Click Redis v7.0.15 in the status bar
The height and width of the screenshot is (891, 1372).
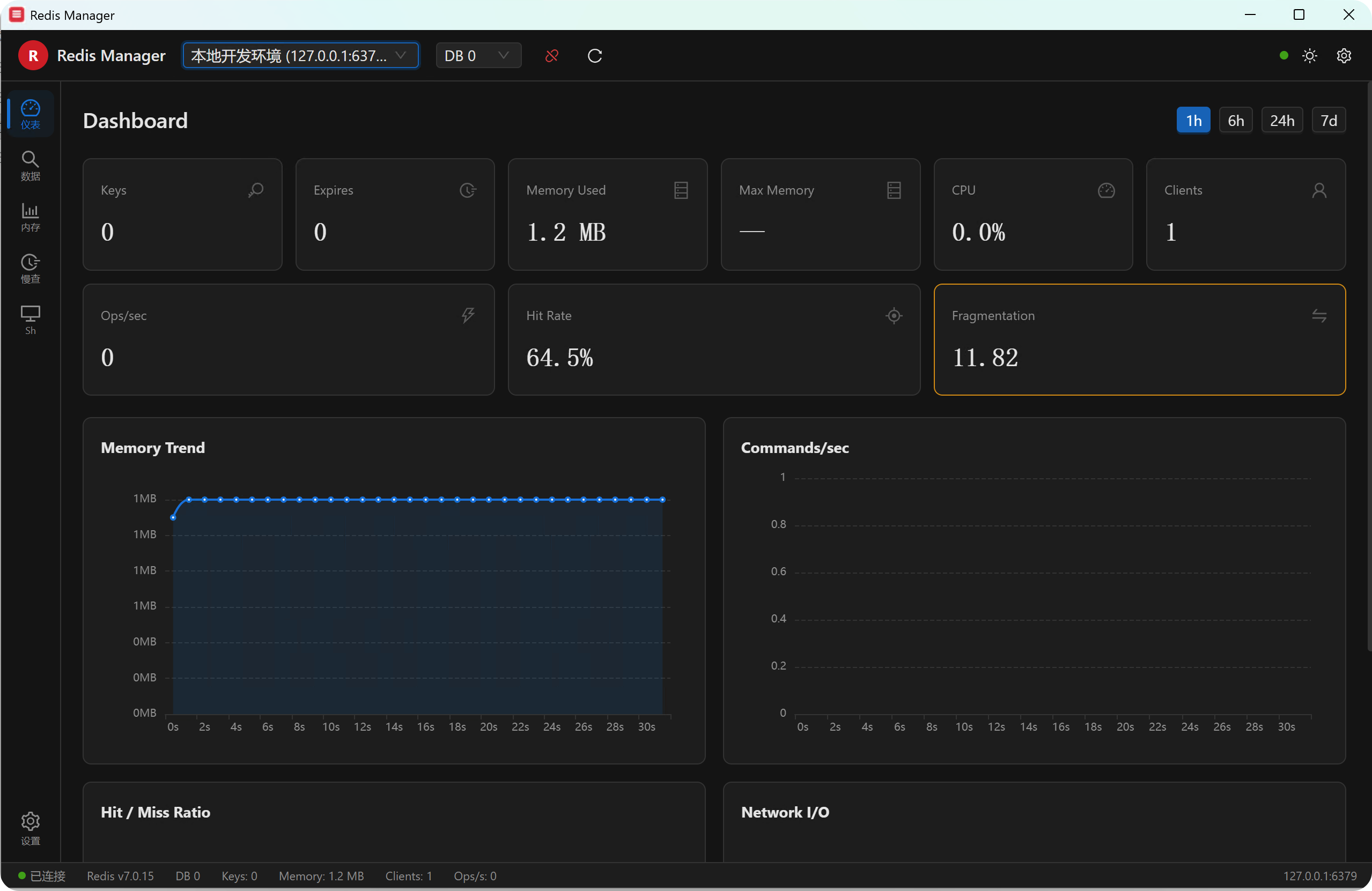[121, 876]
